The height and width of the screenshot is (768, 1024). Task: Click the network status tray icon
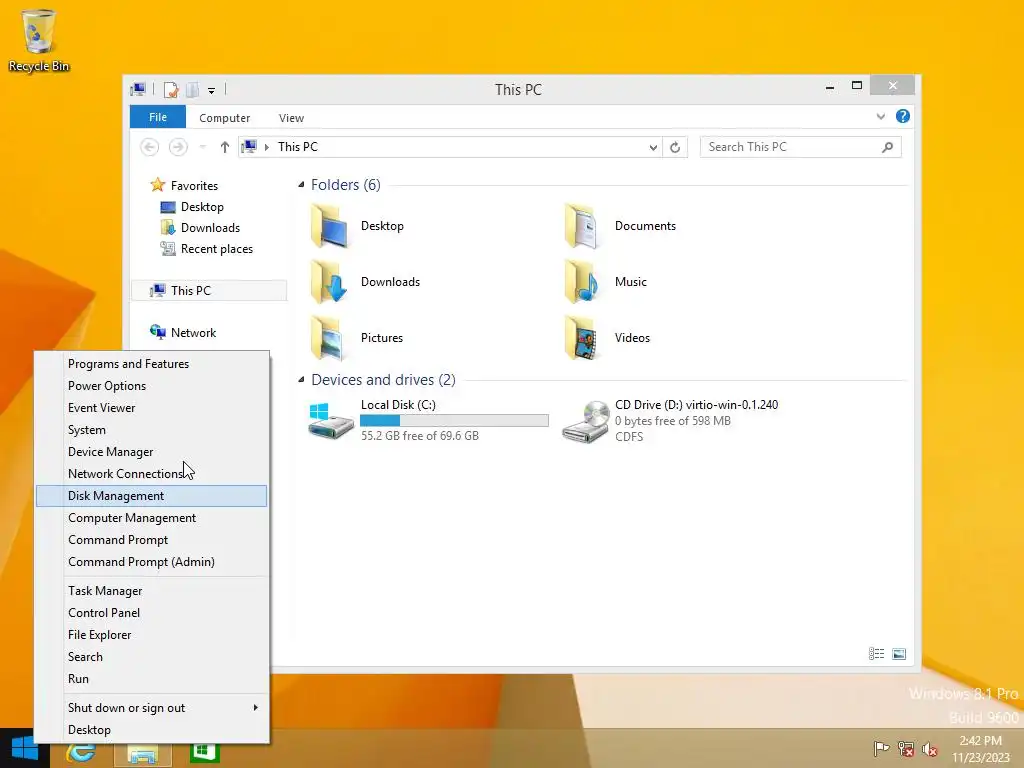906,748
